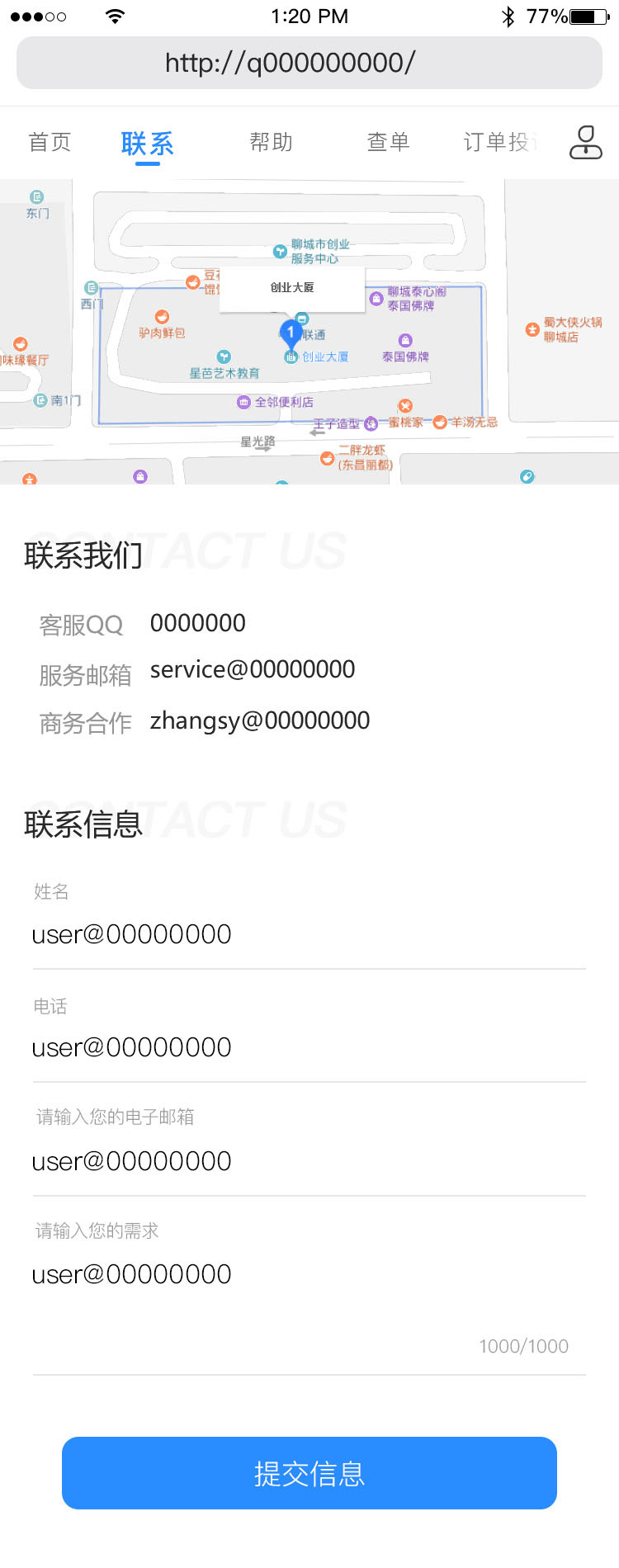Focus the 姓名 name input field
Image resolution: width=619 pixels, height=1568 pixels.
(309, 934)
